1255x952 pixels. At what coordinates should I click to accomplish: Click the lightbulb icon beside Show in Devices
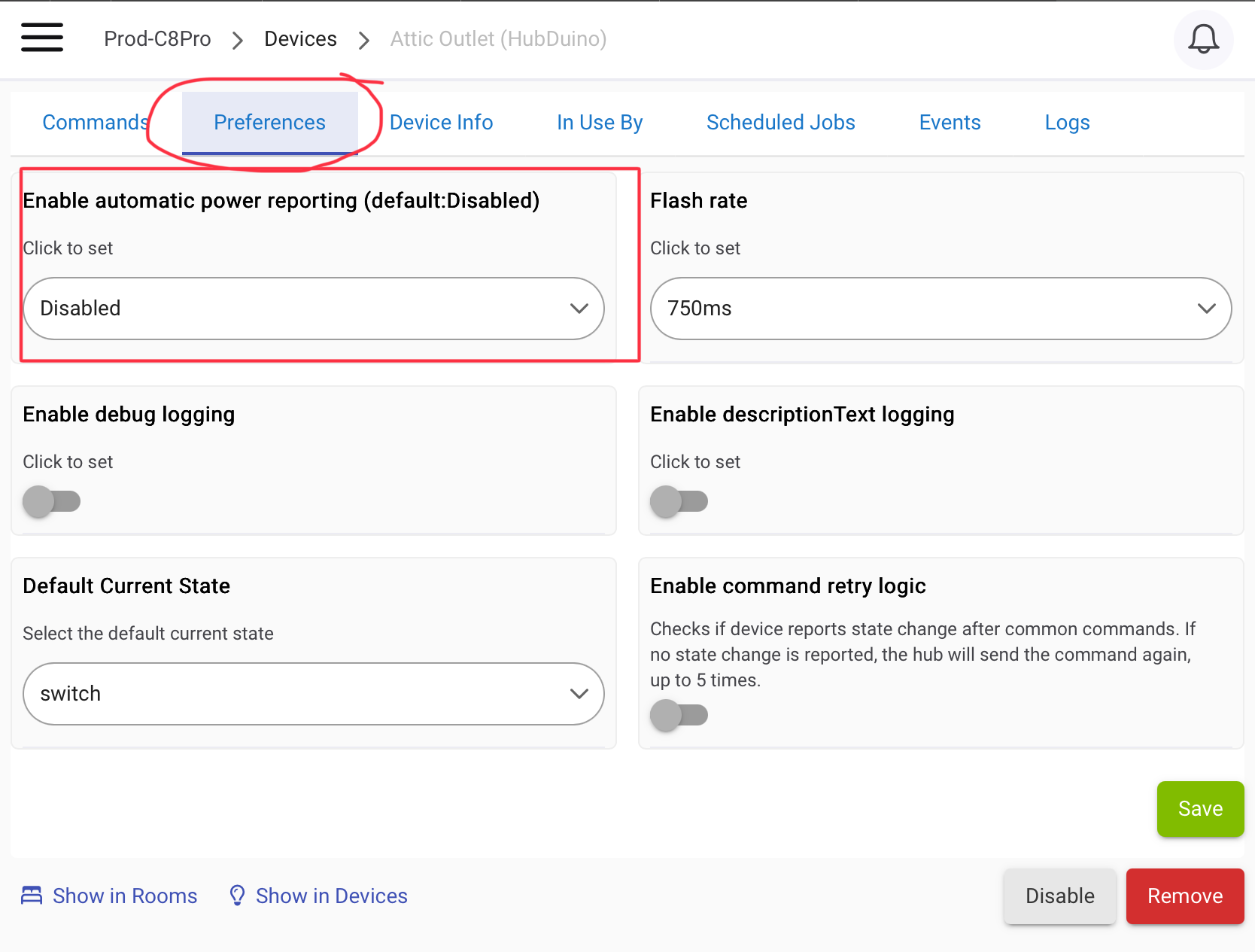237,896
